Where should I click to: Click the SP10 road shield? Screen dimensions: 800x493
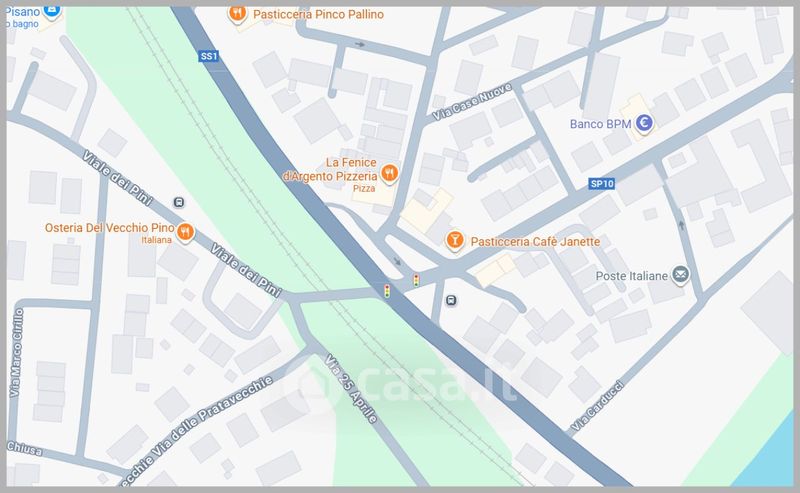point(602,184)
